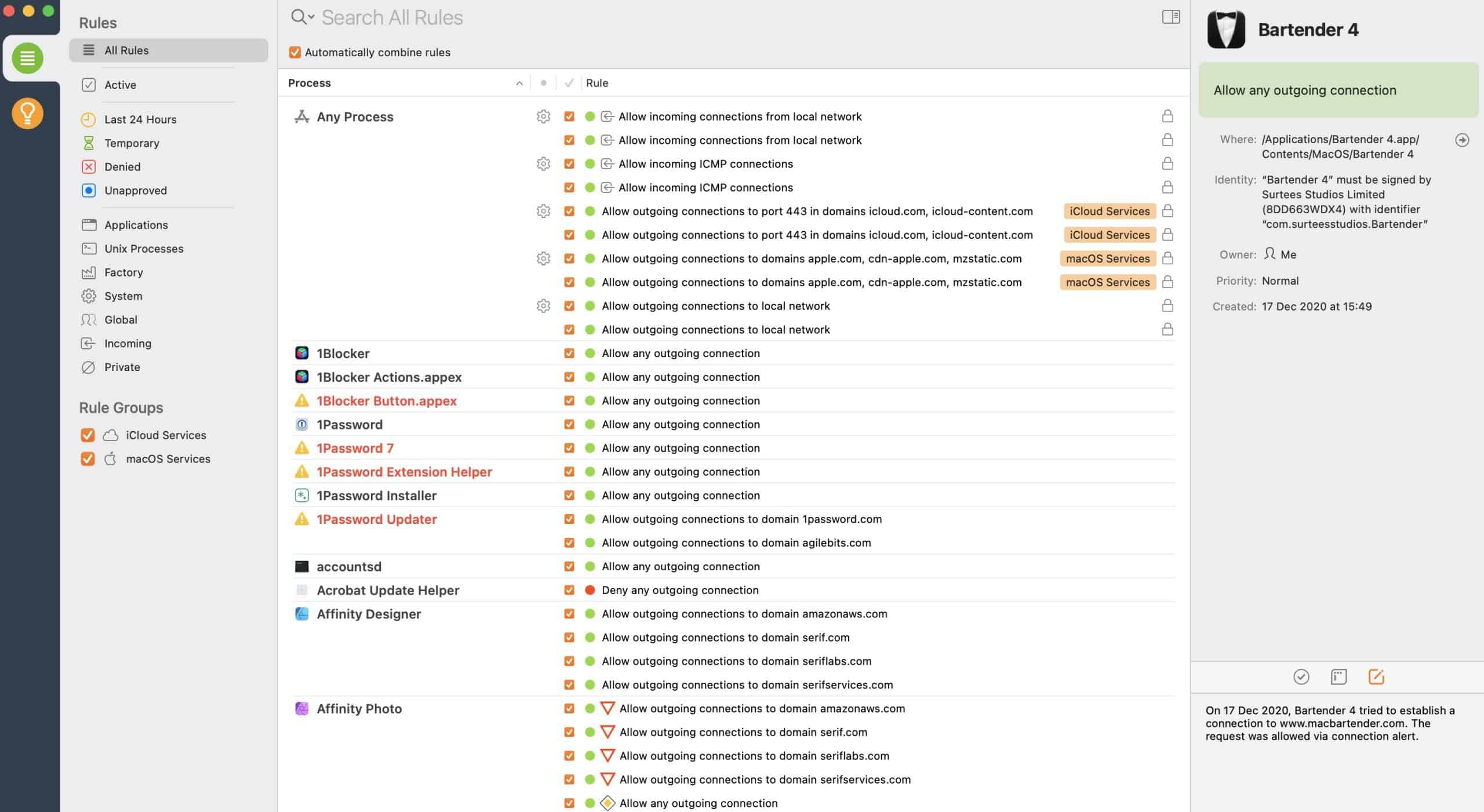This screenshot has height=812, width=1484.
Task: Click the Bartender 4 tuxedo app icon
Action: tap(1225, 30)
